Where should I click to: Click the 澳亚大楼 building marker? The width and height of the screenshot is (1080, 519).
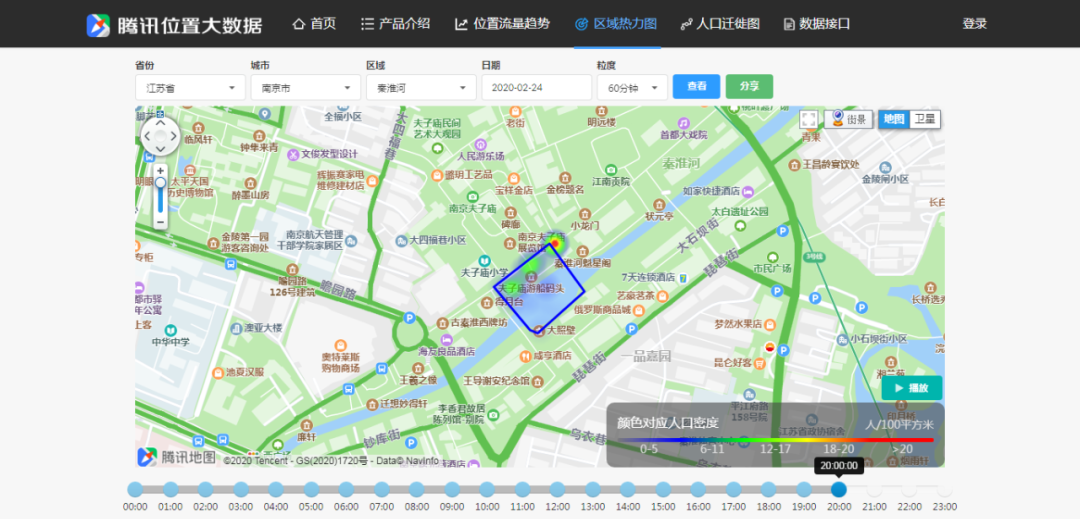[x=236, y=328]
